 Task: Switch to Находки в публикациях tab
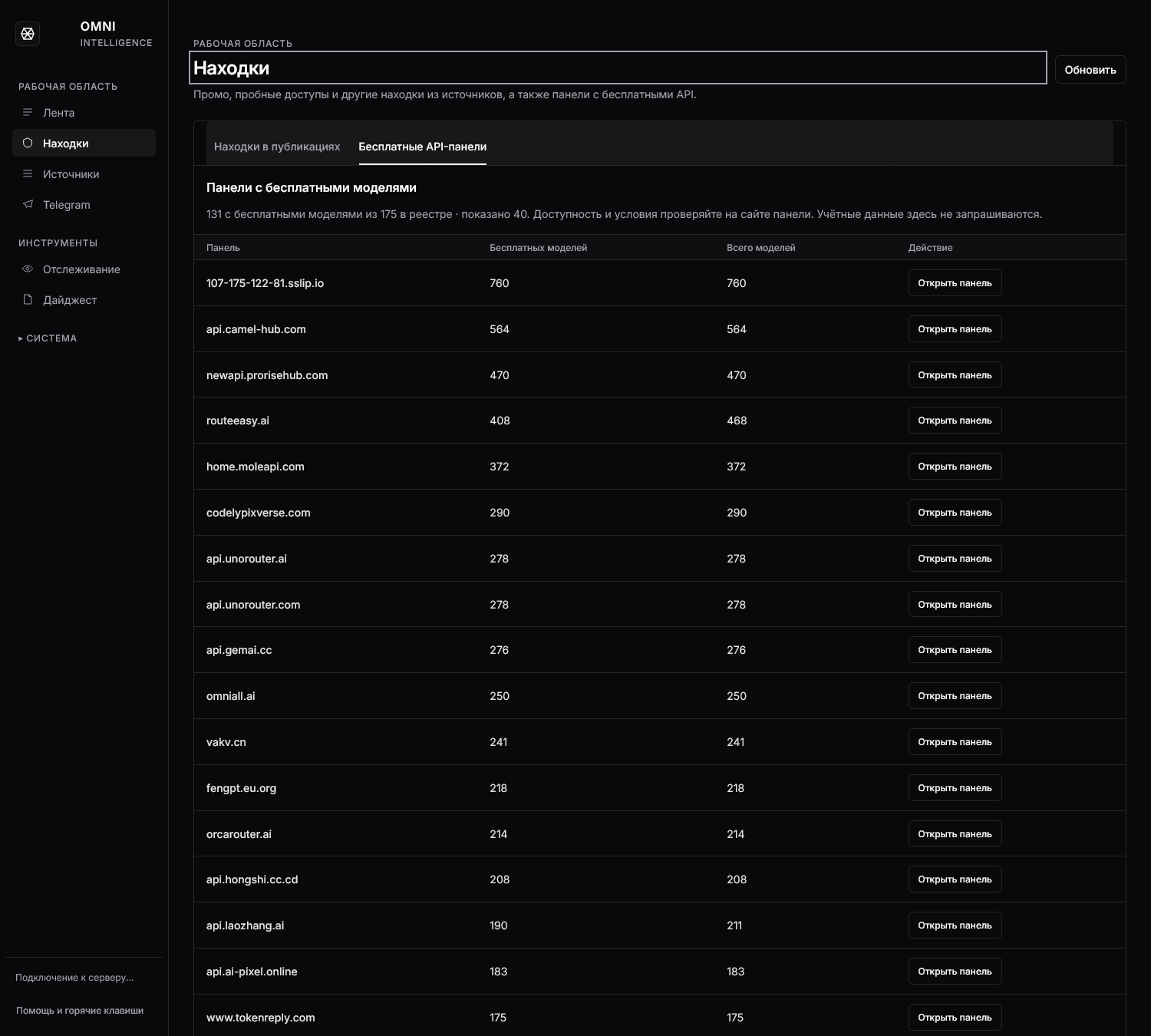(x=277, y=147)
